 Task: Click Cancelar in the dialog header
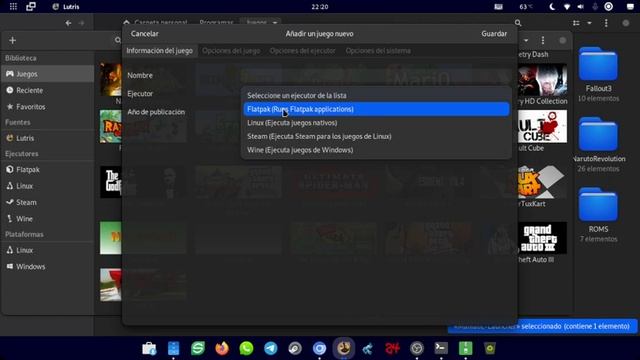[x=144, y=34]
